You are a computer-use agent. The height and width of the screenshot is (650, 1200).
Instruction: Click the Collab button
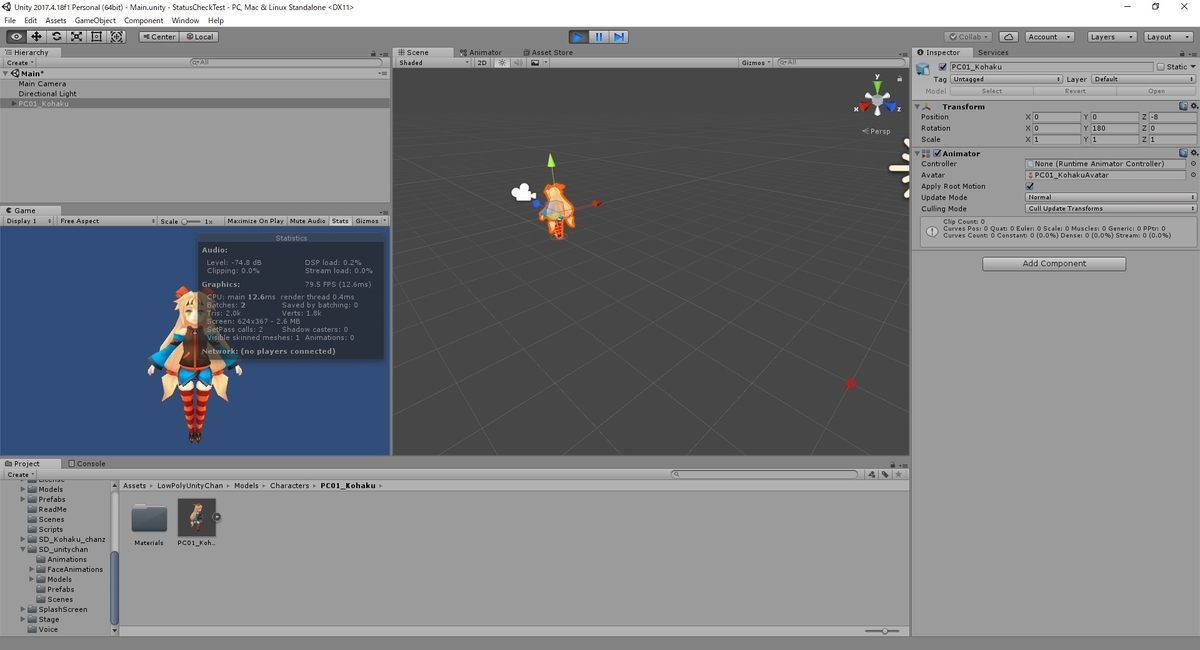click(x=970, y=37)
